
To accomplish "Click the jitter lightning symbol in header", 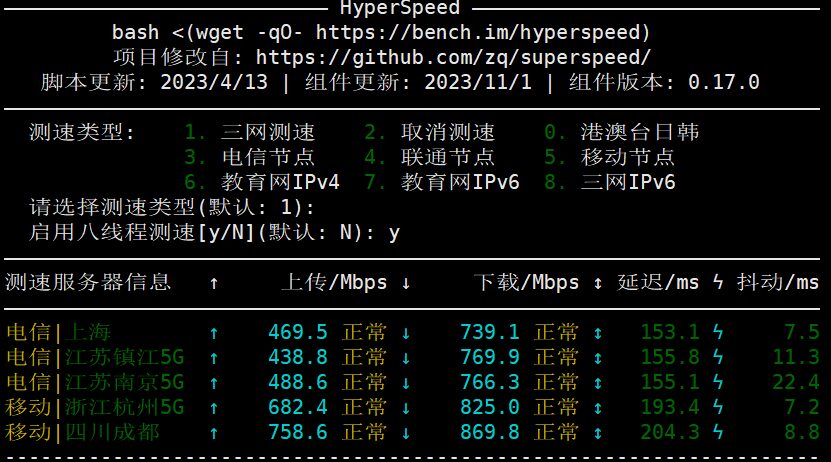I will point(718,283).
